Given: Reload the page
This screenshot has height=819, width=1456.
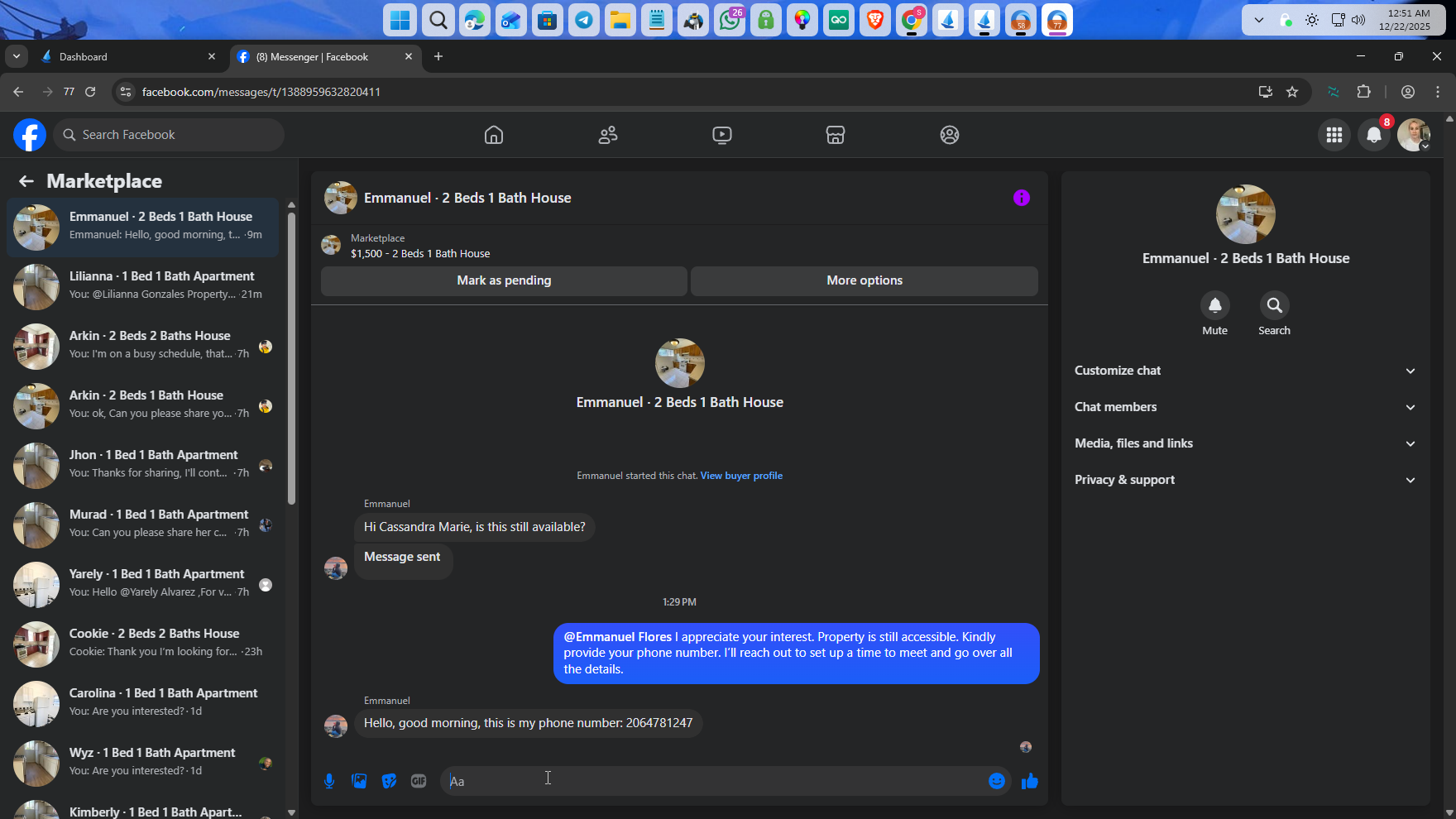Looking at the screenshot, I should 90,92.
